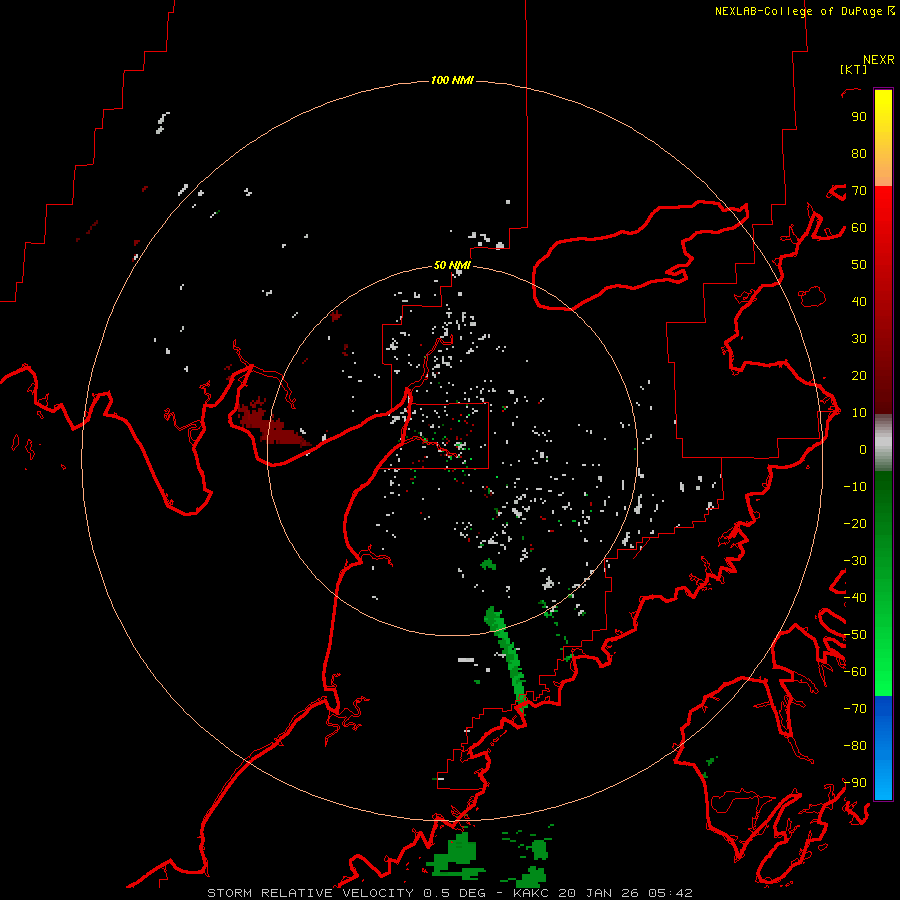Click the 30 value on the velocity scale
The height and width of the screenshot is (900, 900).
(x=859, y=339)
